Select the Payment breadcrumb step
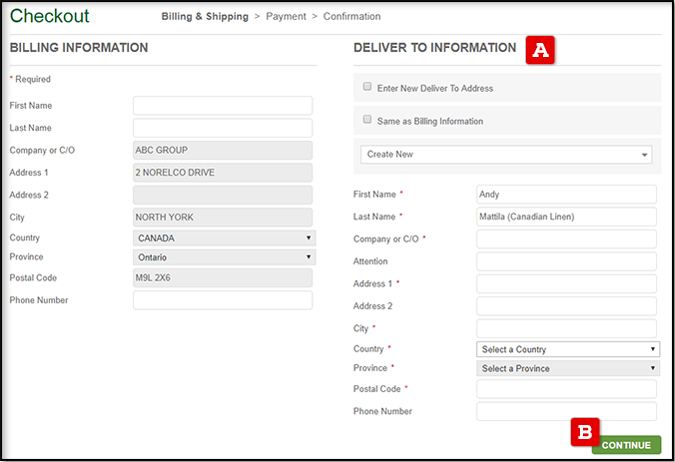Image resolution: width=675 pixels, height=462 pixels. (285, 17)
